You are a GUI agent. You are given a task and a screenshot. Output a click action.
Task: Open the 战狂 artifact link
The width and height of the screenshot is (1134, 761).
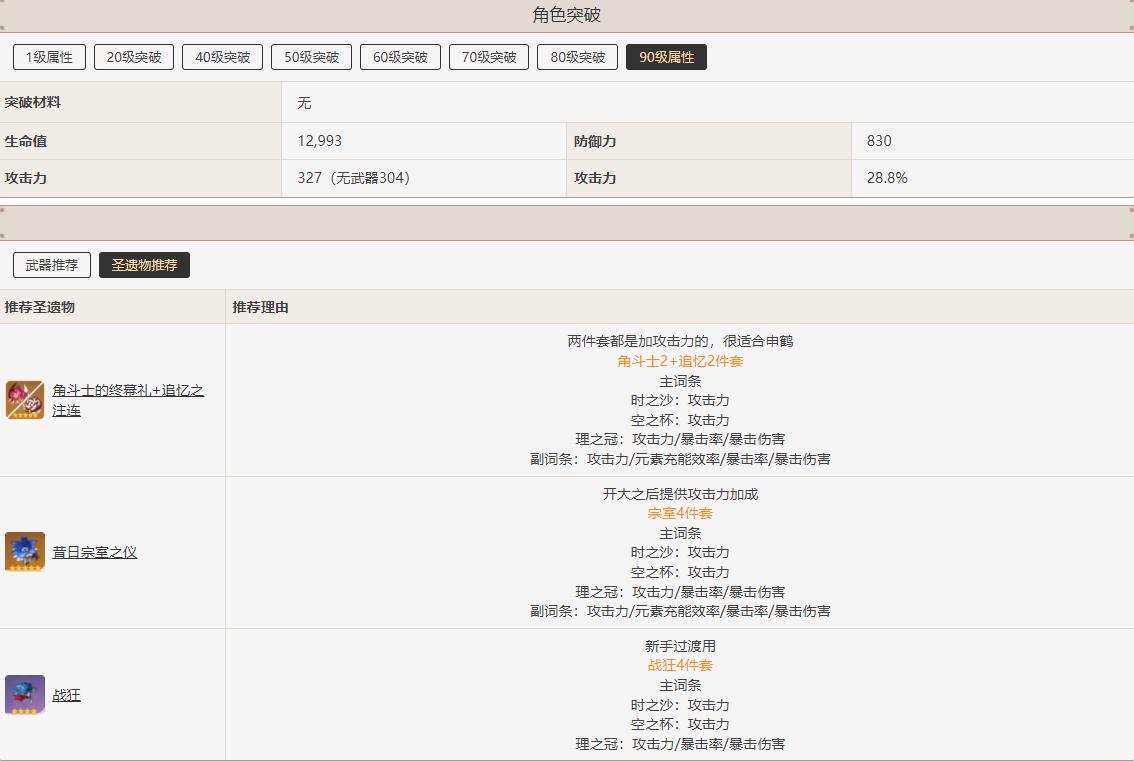pos(67,695)
